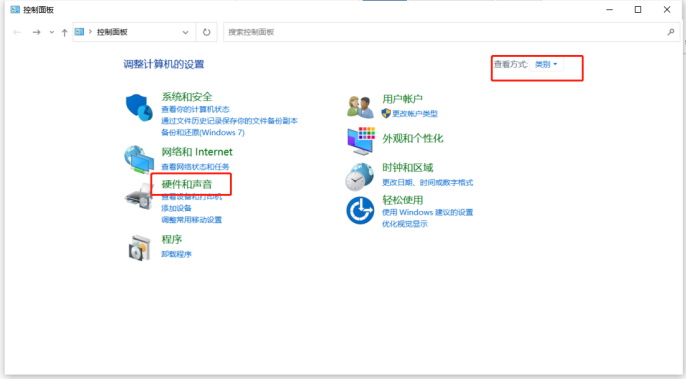
Task: Open 硬件和声音 category heading
Action: 187,184
